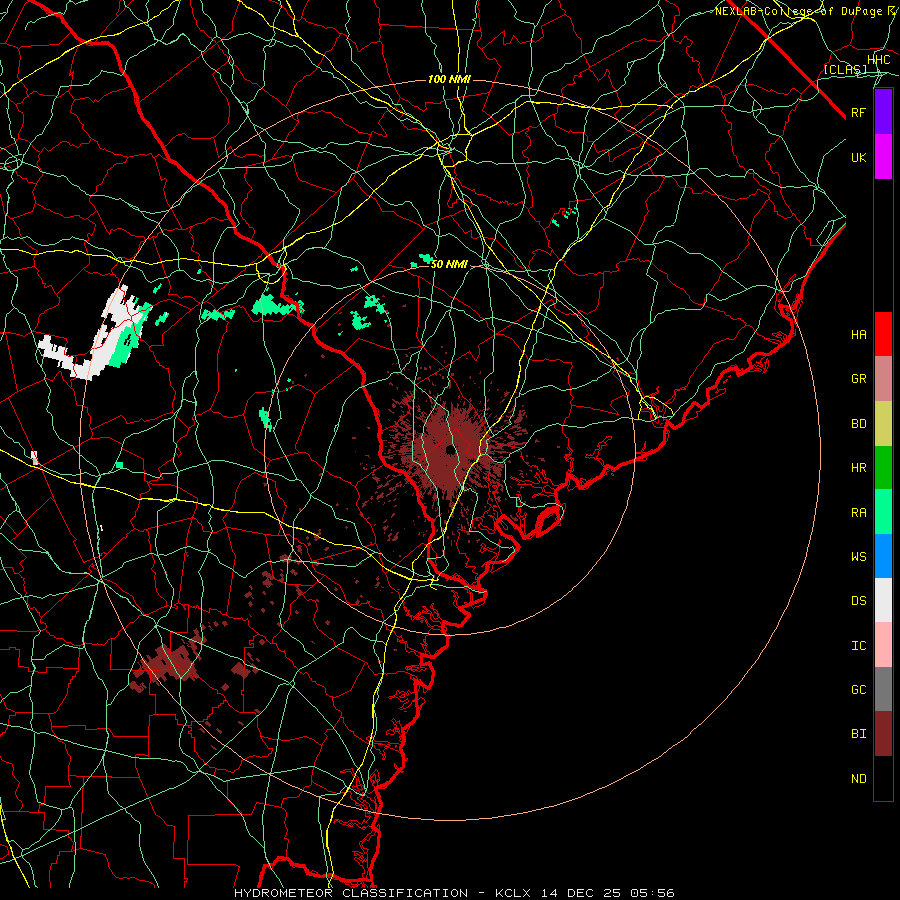
Task: Click the IC legend label
Action: (858, 646)
